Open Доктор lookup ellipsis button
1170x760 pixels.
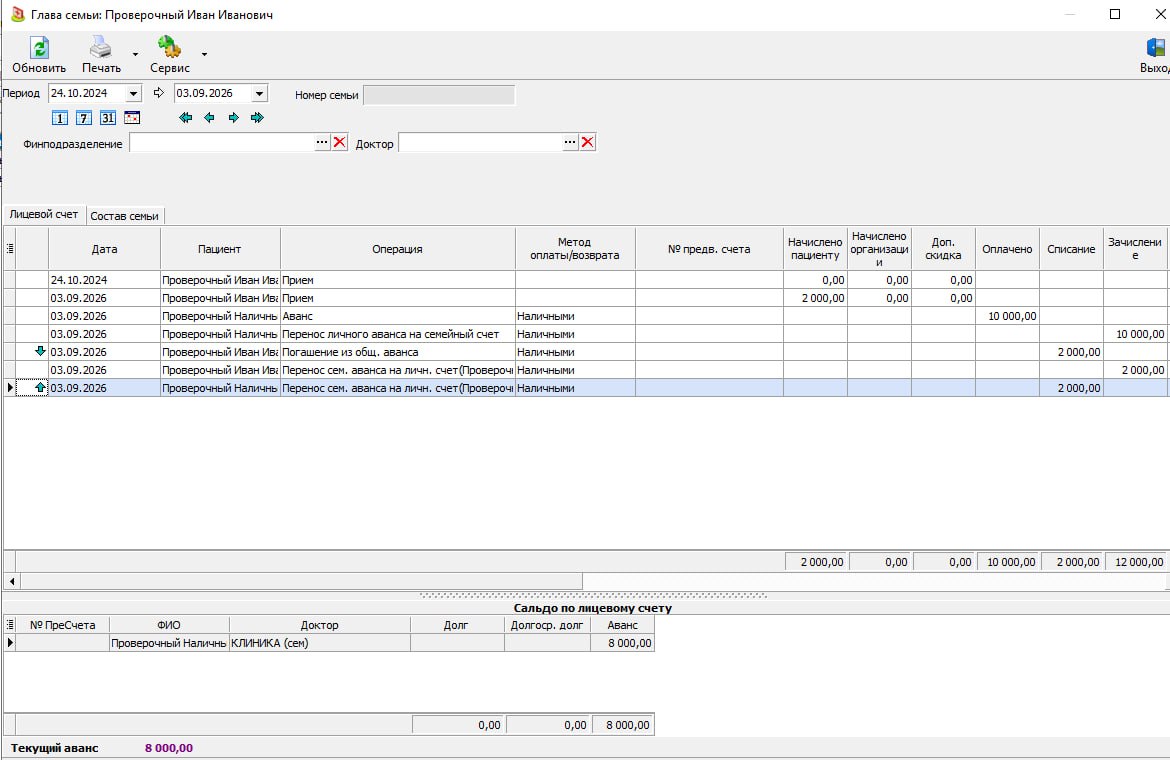point(570,142)
